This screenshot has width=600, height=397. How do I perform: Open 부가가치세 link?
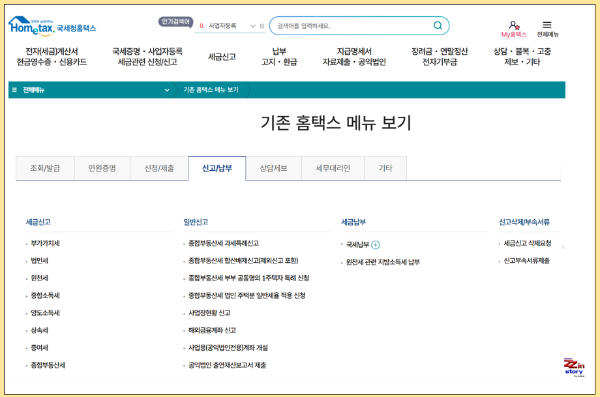(x=45, y=243)
